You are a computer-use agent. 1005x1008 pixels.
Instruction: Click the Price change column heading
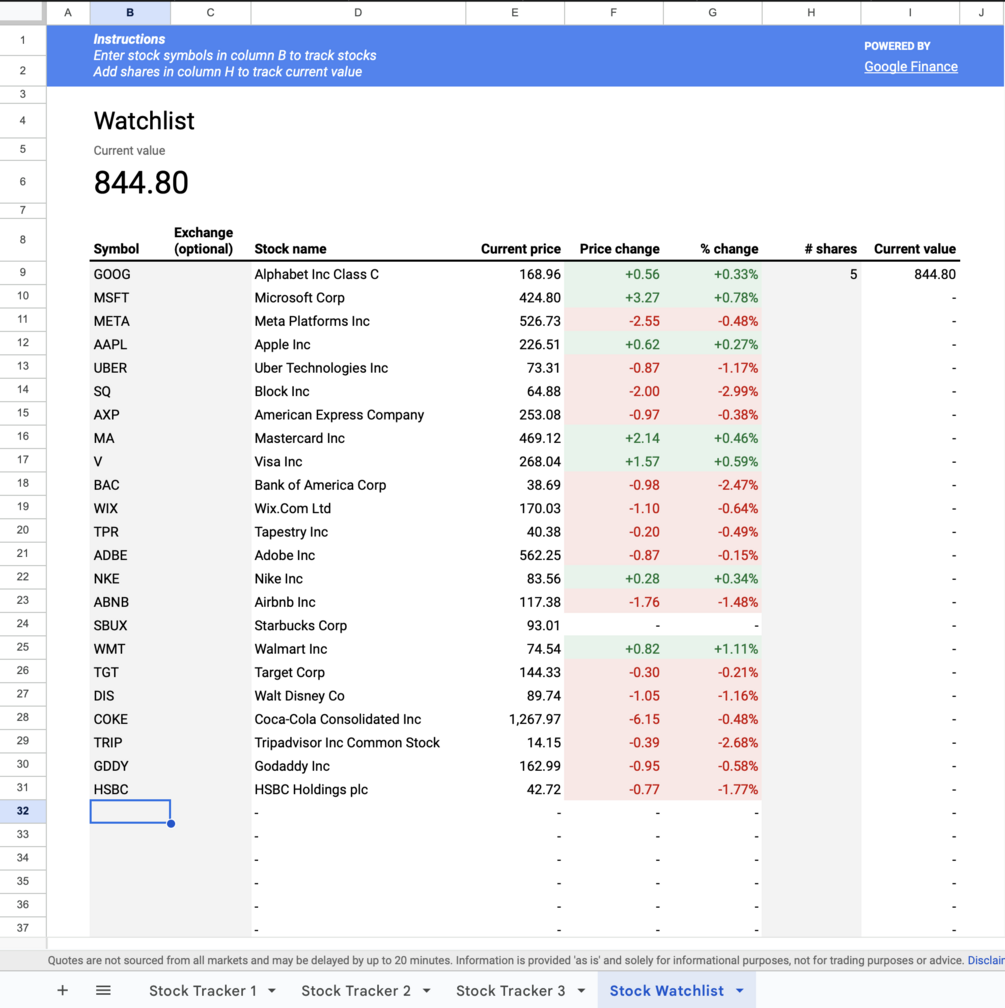coord(619,249)
